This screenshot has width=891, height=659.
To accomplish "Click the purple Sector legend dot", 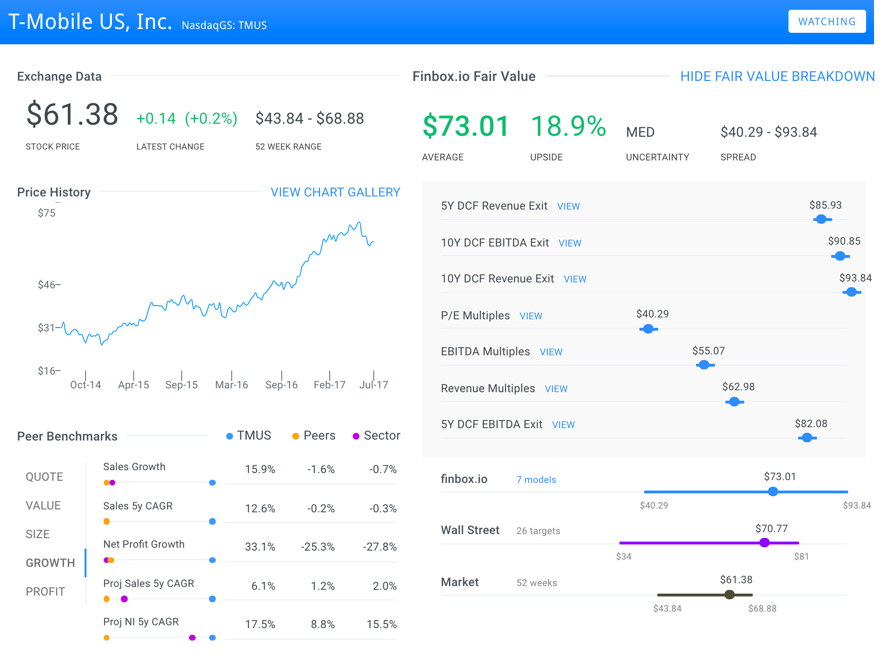I will (356, 436).
